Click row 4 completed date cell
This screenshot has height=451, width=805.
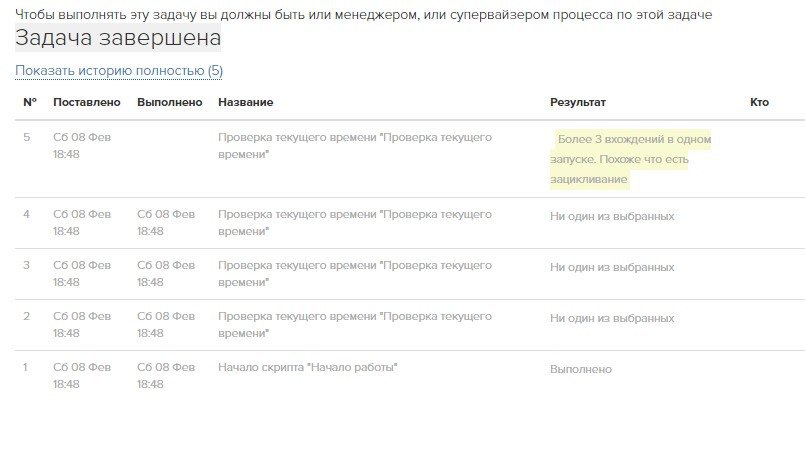pyautogui.click(x=166, y=222)
